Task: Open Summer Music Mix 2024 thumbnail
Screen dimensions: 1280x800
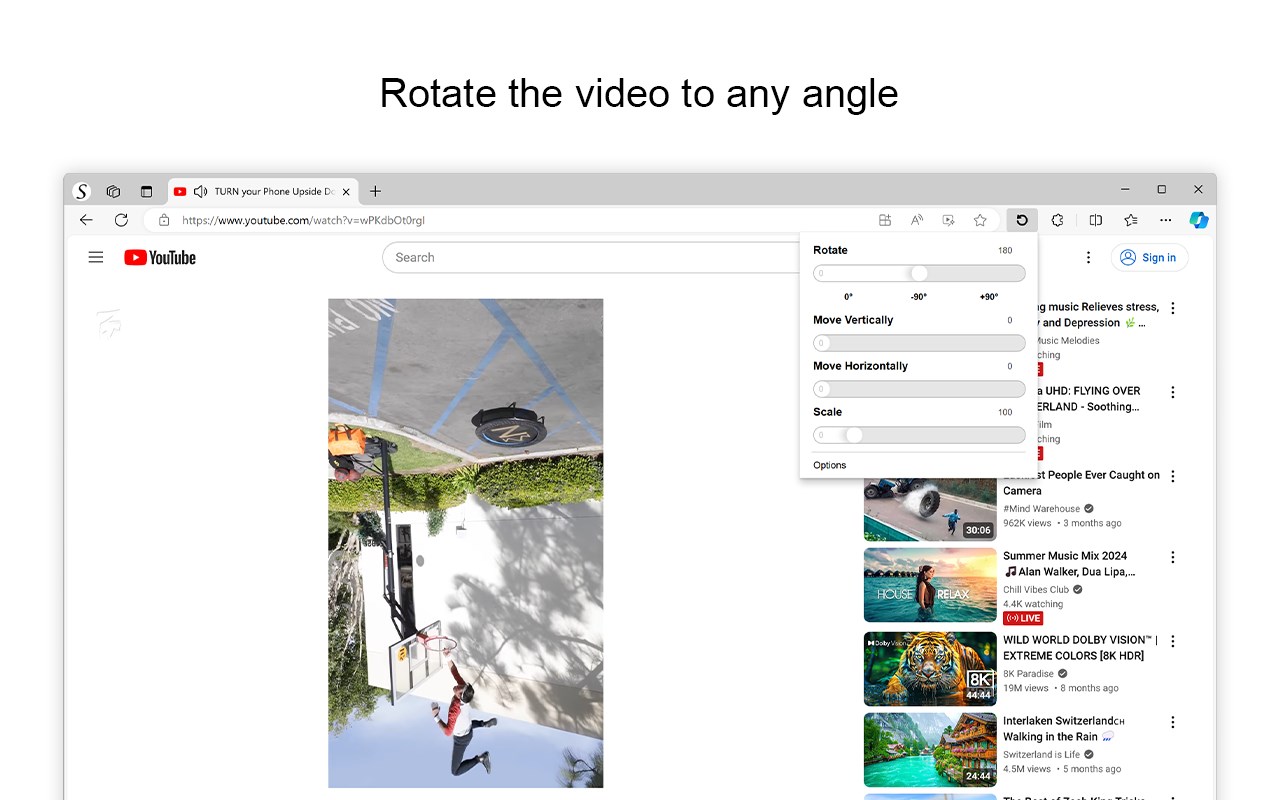Action: 930,585
